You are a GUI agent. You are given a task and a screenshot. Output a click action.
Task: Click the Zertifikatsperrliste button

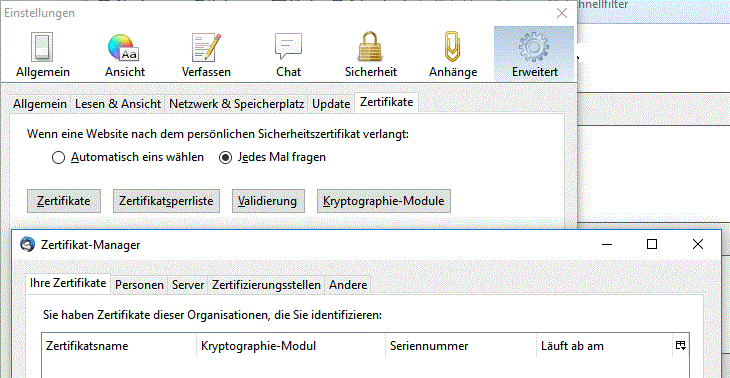pos(166,201)
